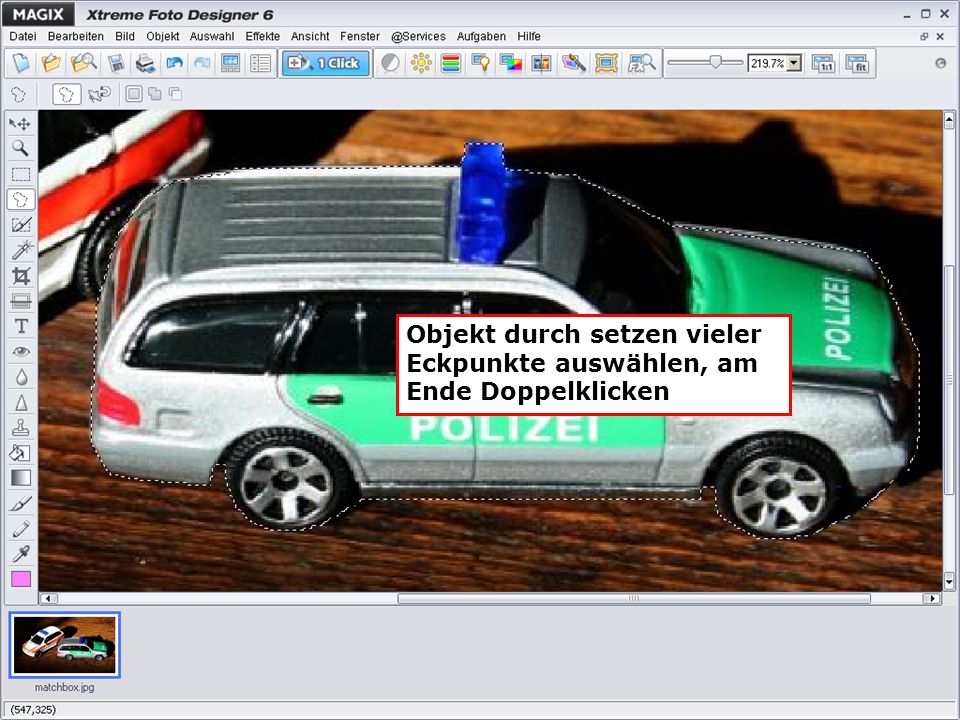Open the details list view icon

pos(261,63)
